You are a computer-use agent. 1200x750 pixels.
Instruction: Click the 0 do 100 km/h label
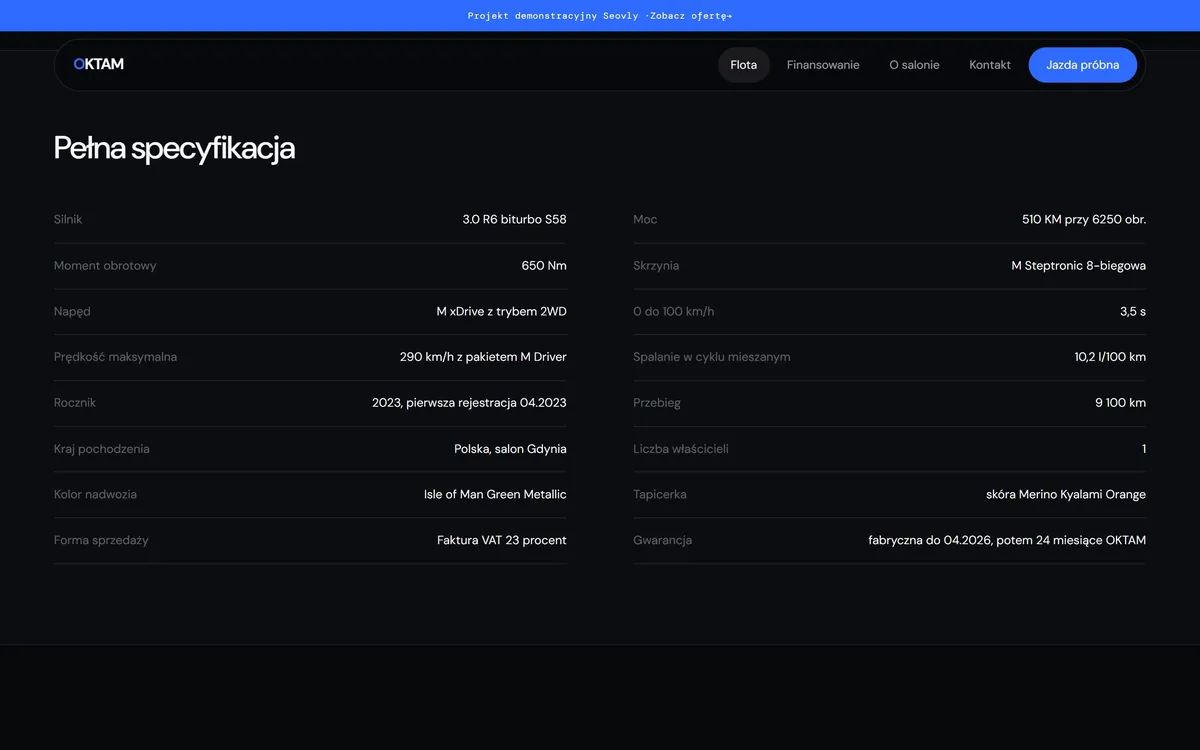674,312
